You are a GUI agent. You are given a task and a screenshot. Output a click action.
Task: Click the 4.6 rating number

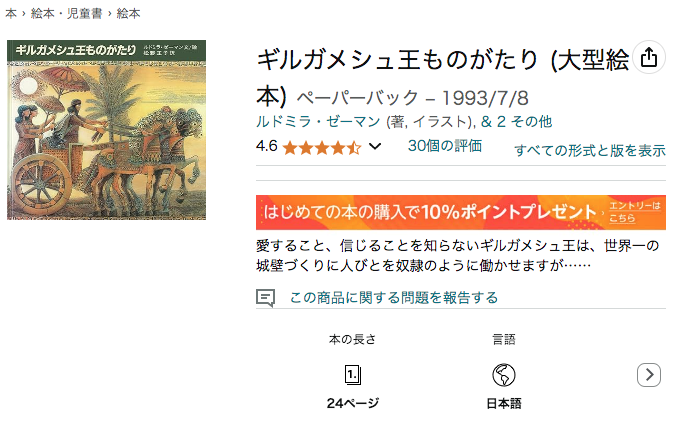click(x=266, y=147)
